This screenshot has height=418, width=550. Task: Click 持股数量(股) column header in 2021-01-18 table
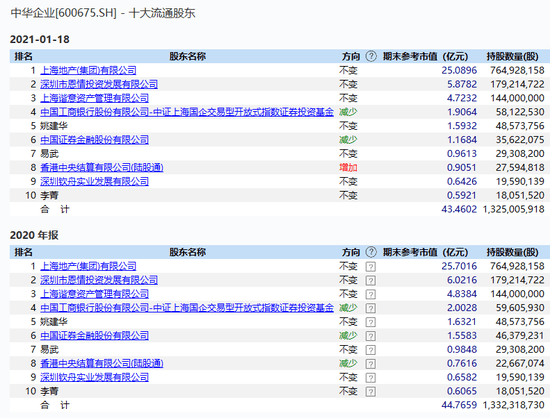[512, 56]
